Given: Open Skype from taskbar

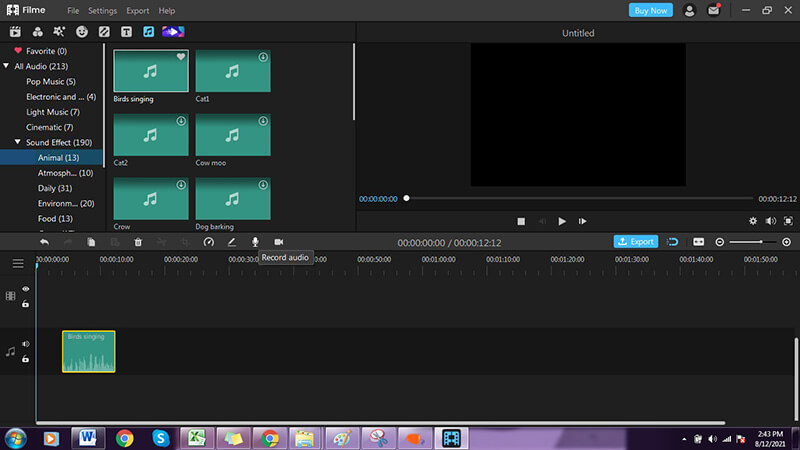Looking at the screenshot, I should [161, 438].
